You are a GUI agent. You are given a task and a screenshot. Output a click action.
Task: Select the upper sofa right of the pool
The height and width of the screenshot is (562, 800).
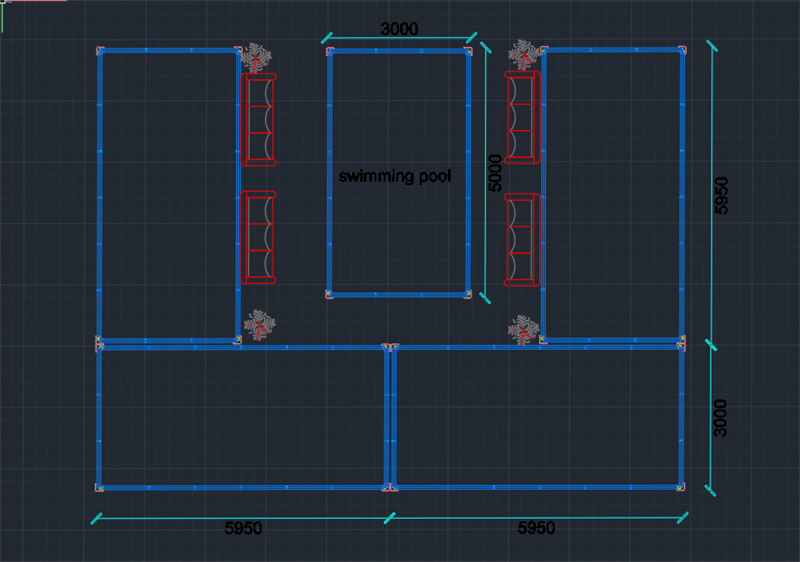pyautogui.click(x=522, y=117)
